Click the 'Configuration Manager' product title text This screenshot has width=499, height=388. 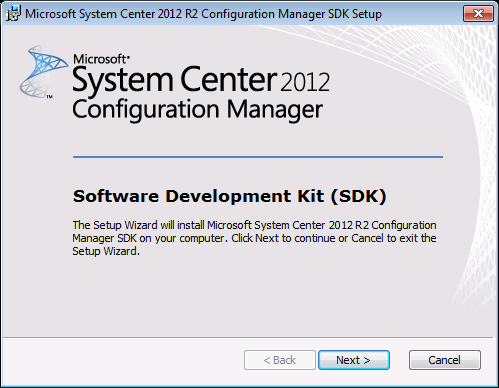pyautogui.click(x=198, y=110)
